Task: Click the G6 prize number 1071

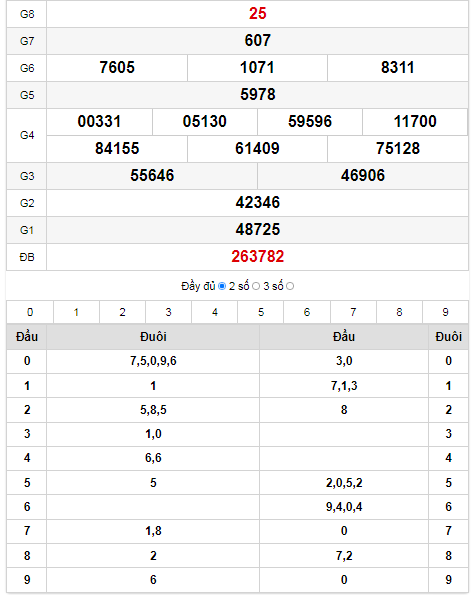Action: point(257,68)
